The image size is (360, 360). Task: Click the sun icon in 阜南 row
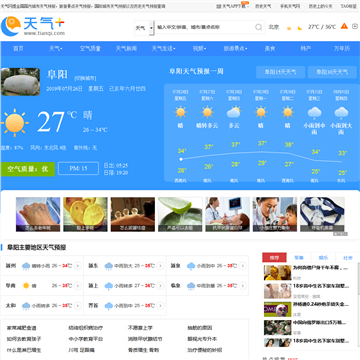pos(26,286)
